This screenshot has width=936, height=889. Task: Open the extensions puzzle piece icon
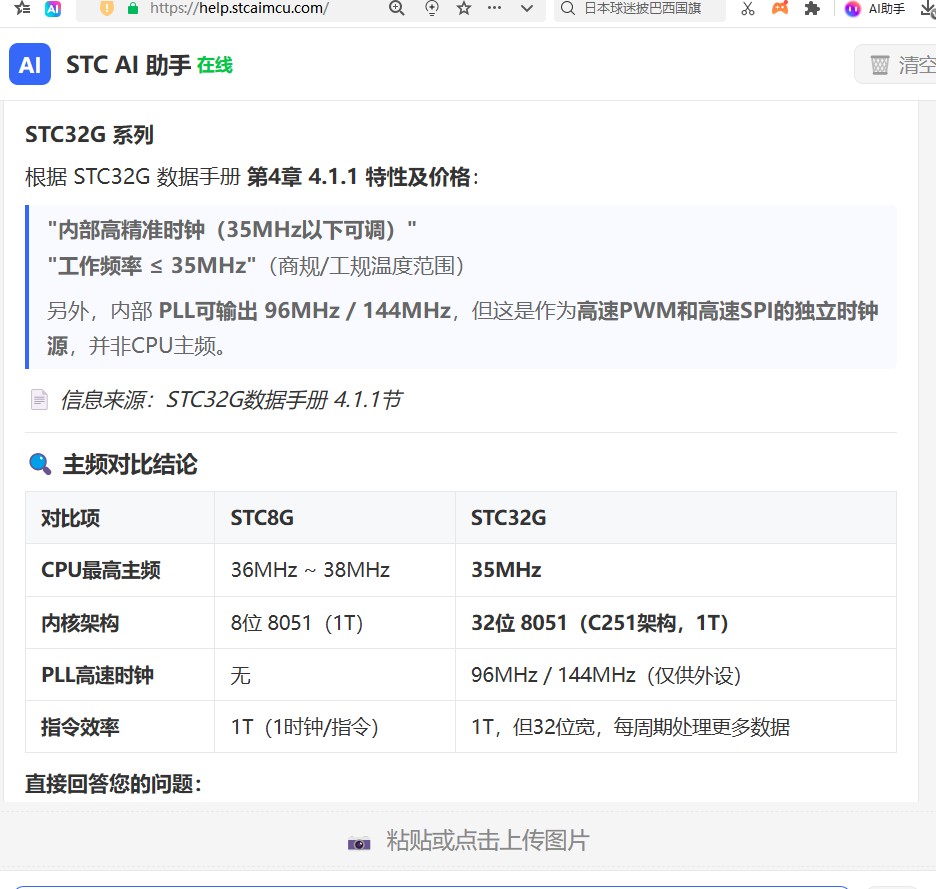tap(812, 8)
